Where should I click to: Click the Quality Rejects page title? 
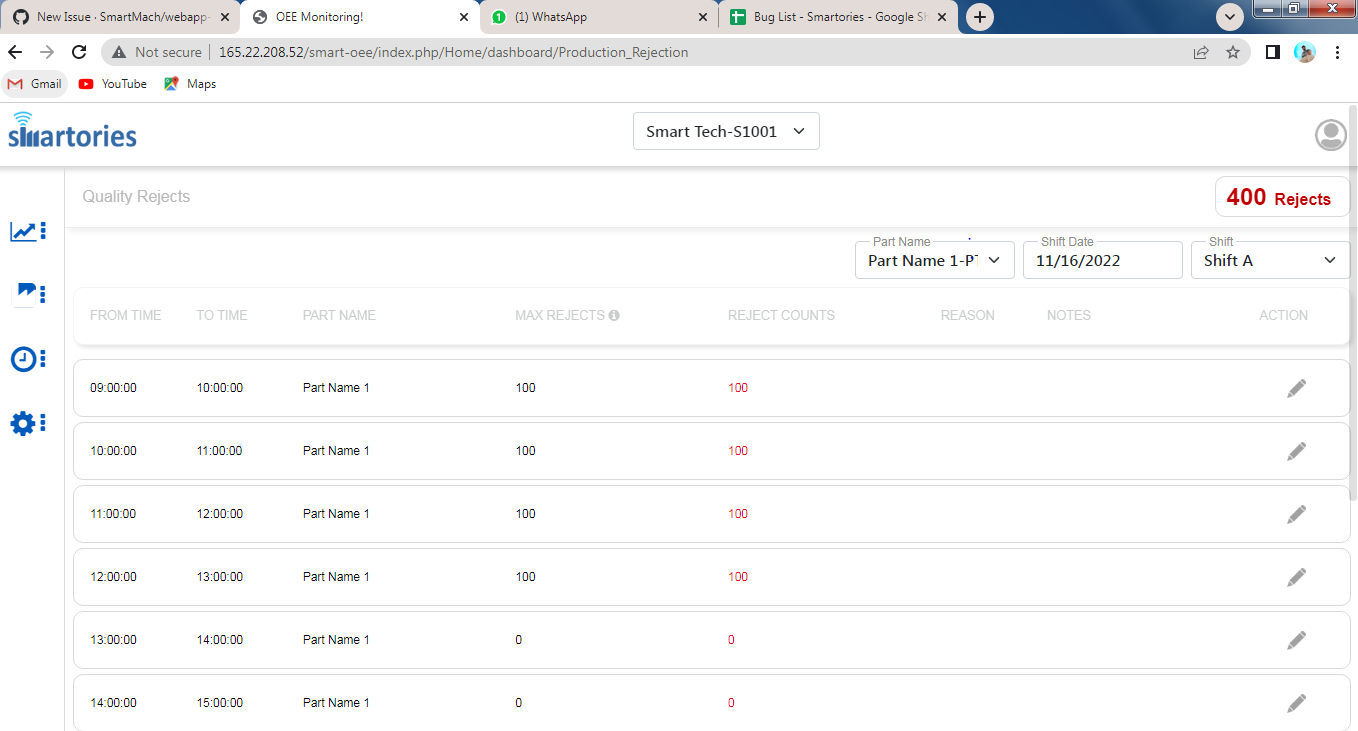point(136,197)
